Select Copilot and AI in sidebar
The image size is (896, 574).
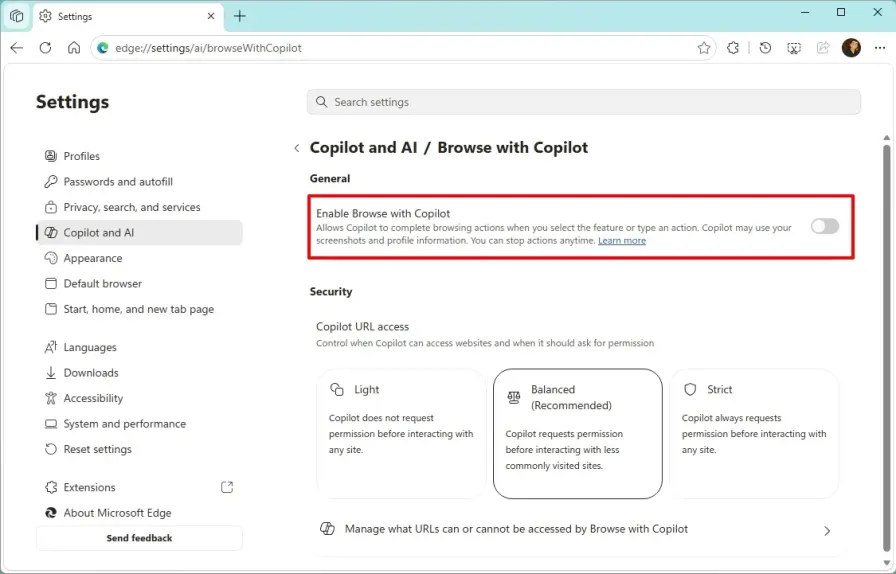(x=139, y=233)
